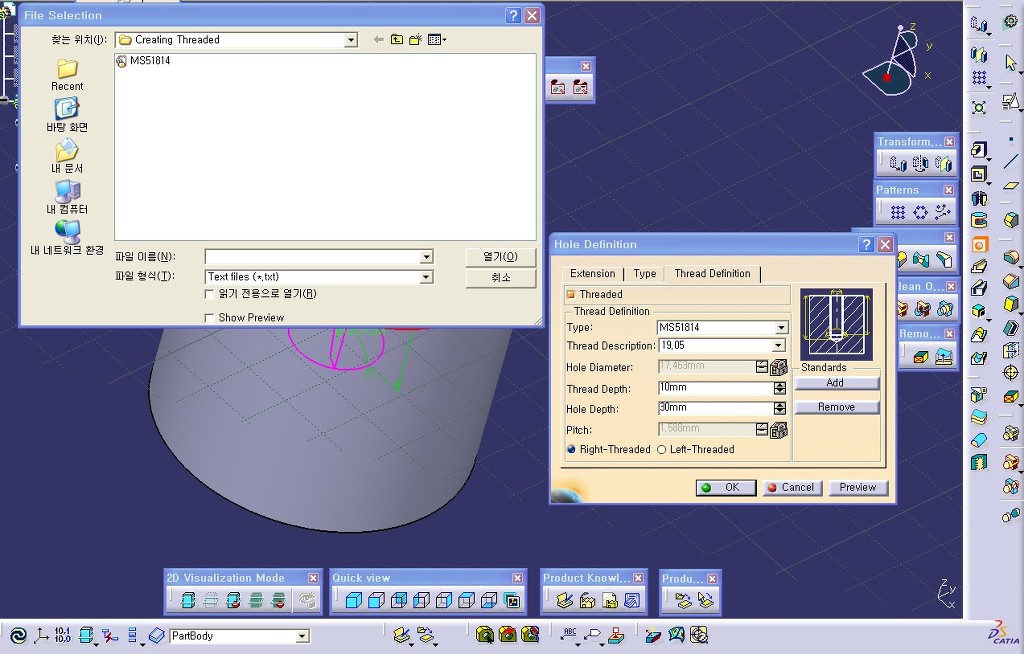The width and height of the screenshot is (1024, 654).
Task: Click the up-one-level folder icon
Action: [397, 40]
